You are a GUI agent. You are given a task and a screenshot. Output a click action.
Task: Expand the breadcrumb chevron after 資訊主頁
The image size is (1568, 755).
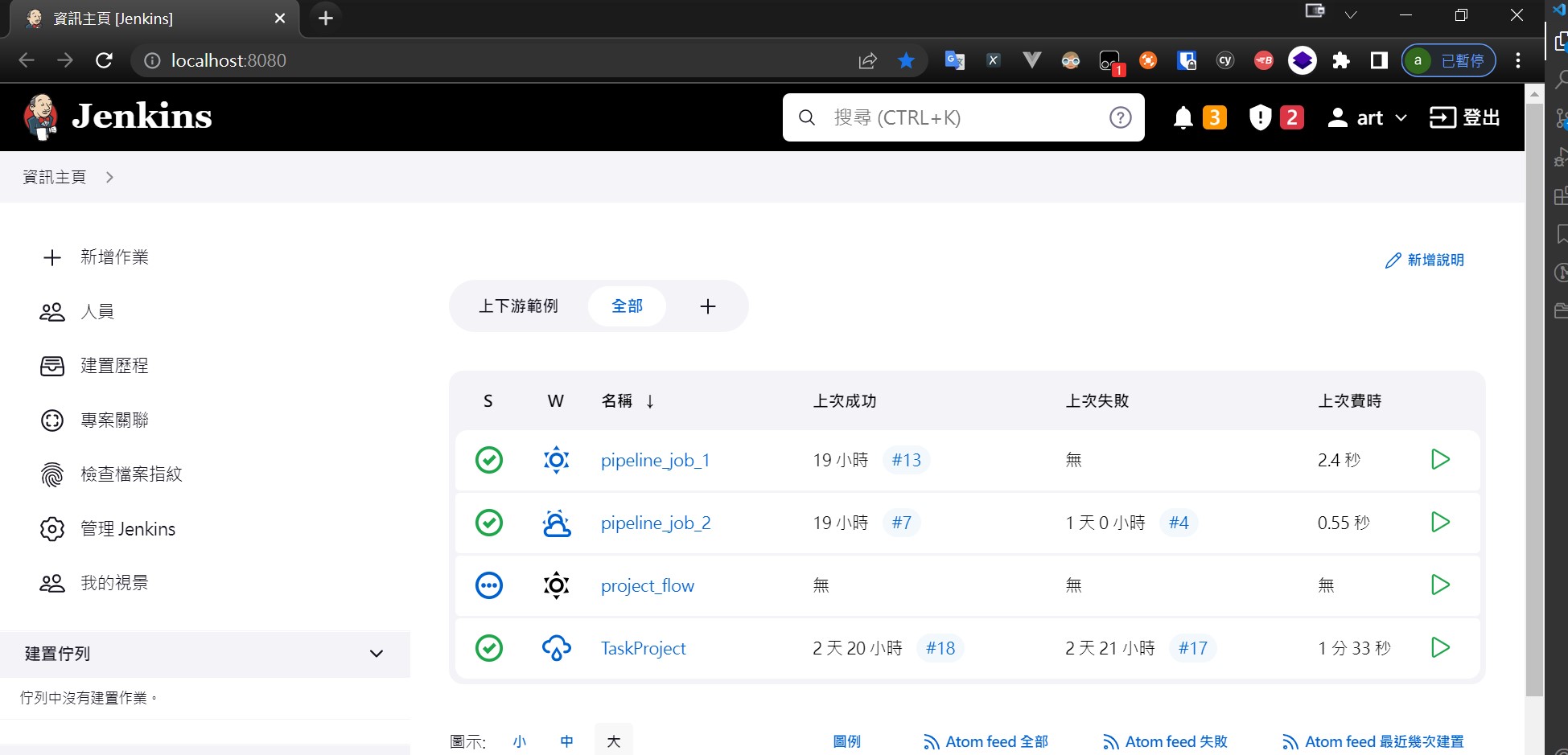point(109,177)
